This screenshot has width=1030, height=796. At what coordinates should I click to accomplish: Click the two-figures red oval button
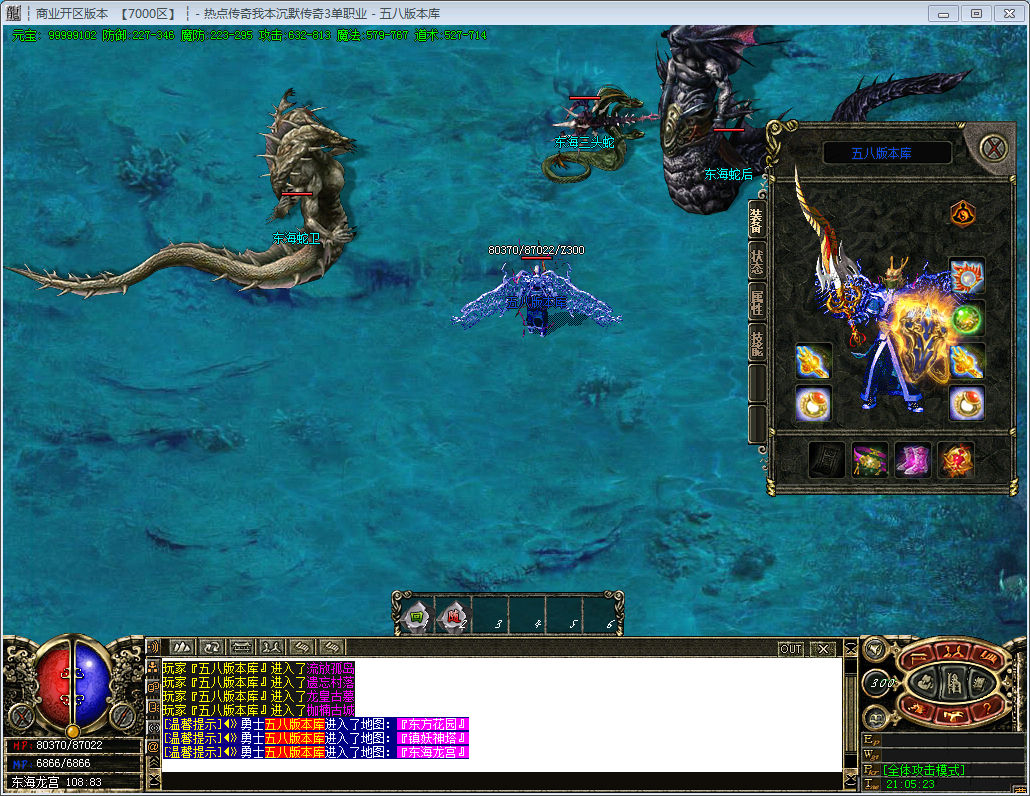953,650
